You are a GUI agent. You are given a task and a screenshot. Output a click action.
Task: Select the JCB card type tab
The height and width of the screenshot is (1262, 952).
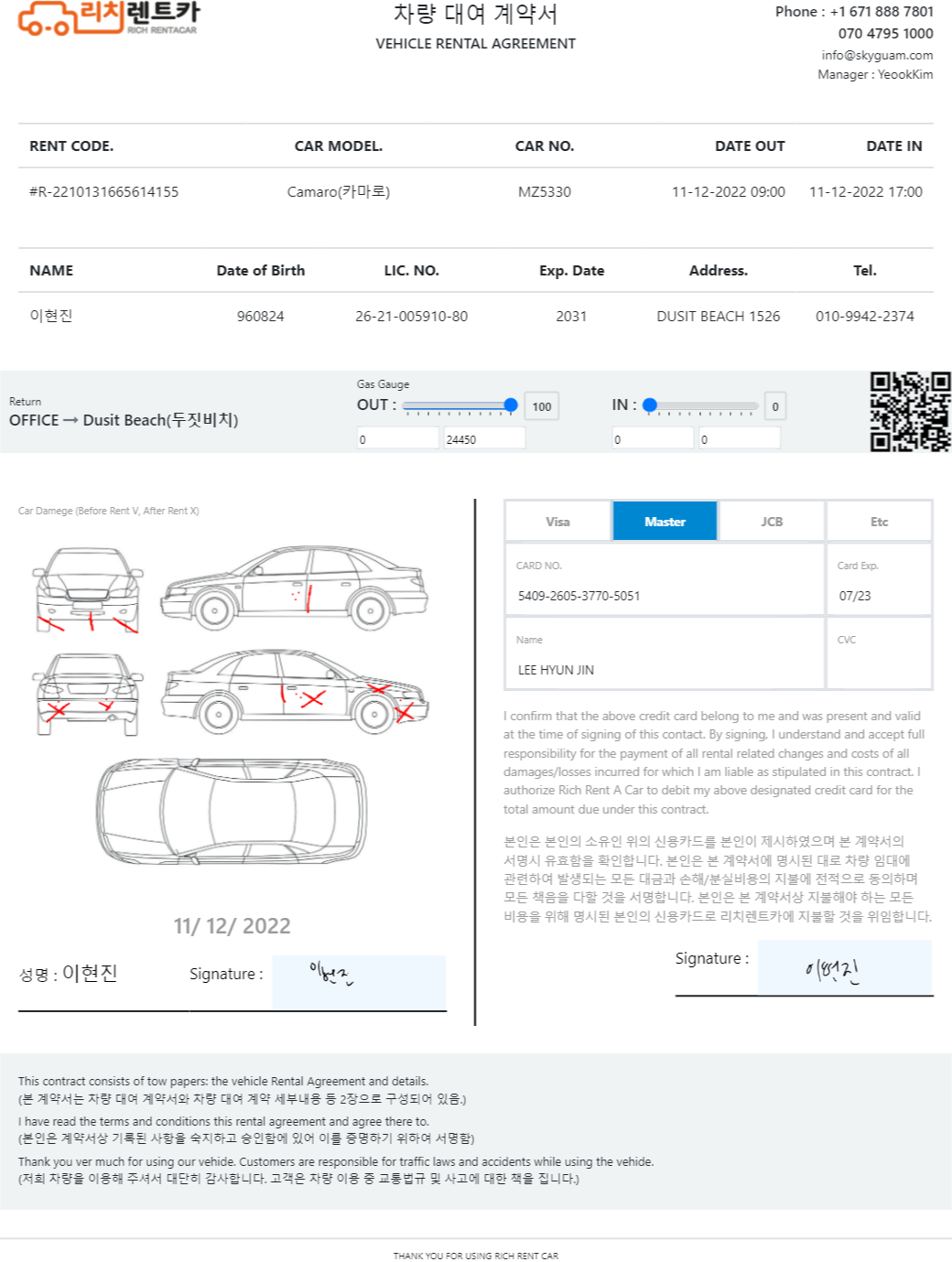772,522
